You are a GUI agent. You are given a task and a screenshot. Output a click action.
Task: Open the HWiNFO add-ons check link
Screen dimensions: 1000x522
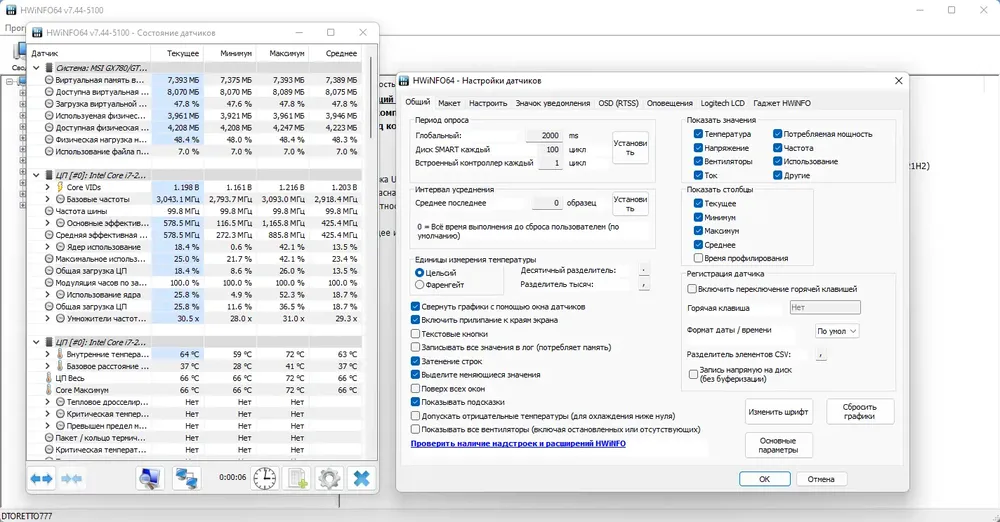point(518,444)
